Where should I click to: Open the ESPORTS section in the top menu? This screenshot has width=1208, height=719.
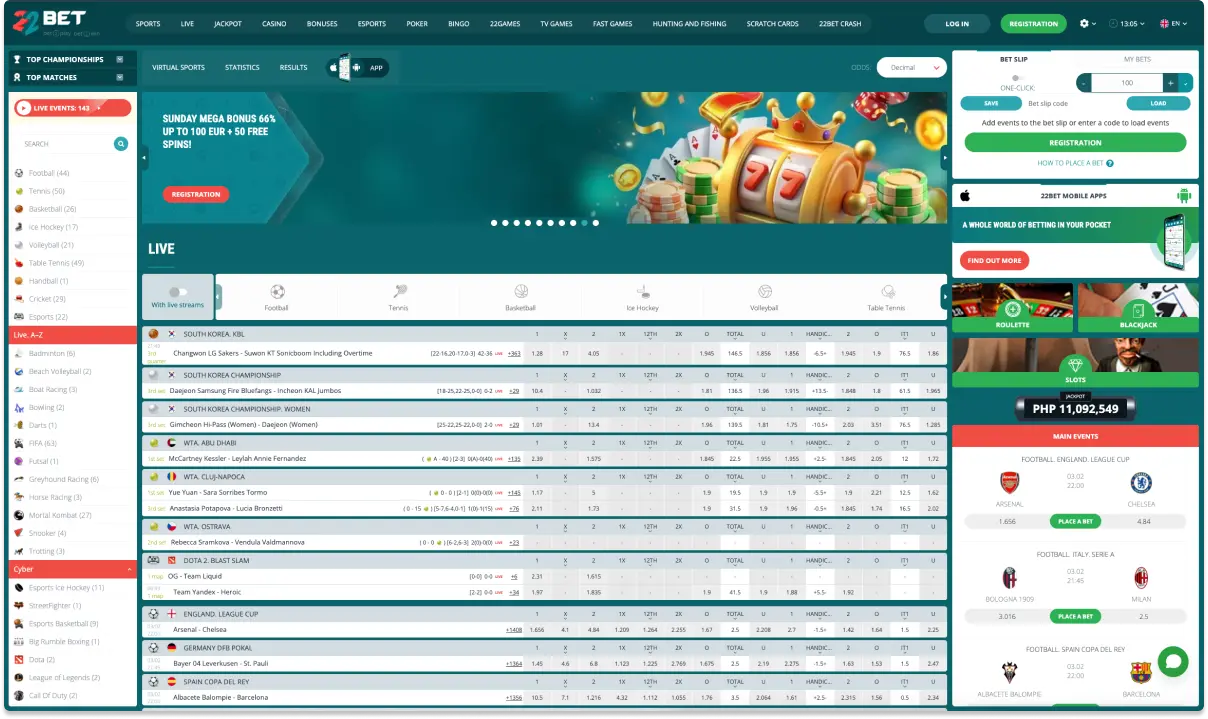click(371, 23)
